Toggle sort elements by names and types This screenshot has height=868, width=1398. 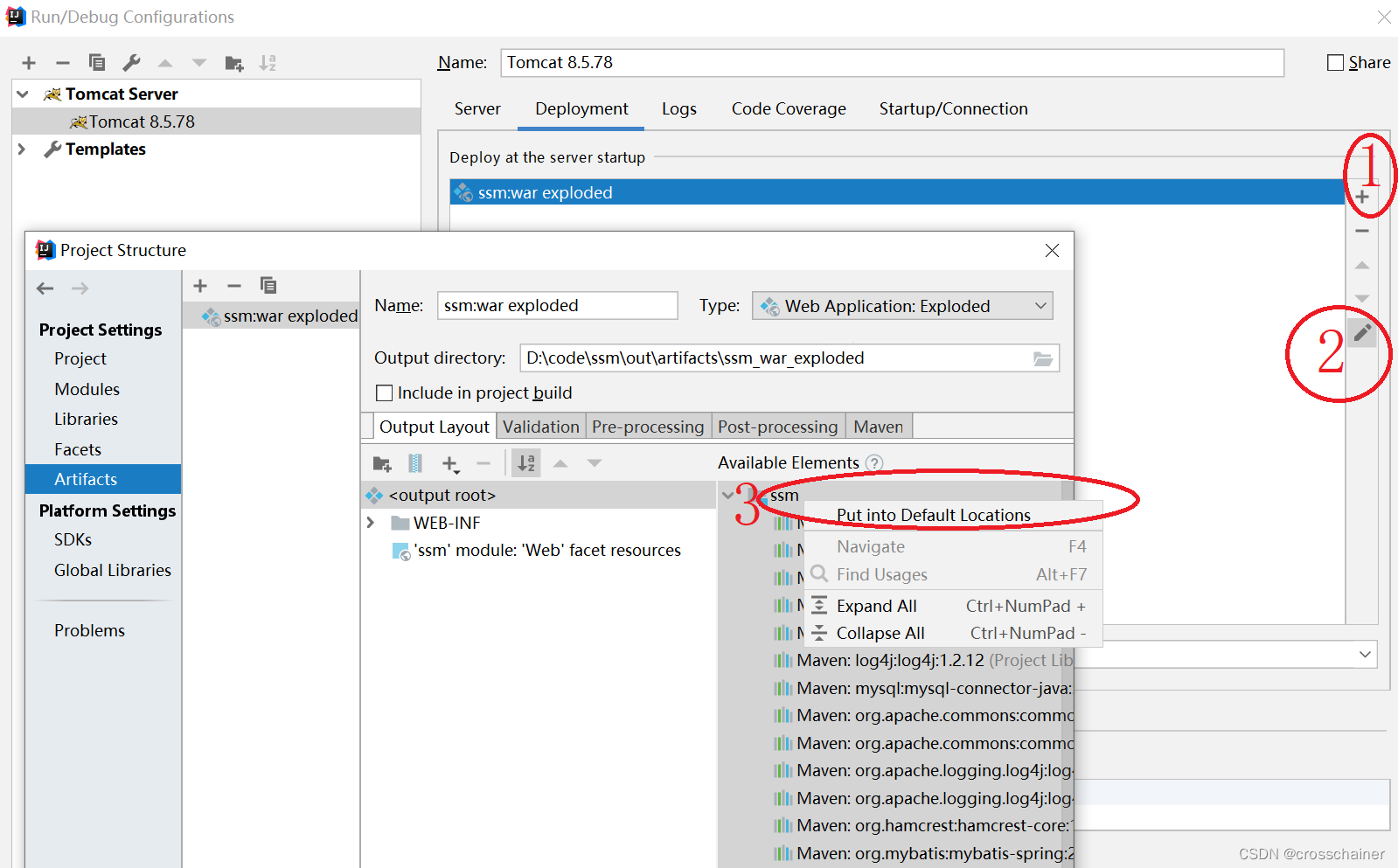[526, 463]
